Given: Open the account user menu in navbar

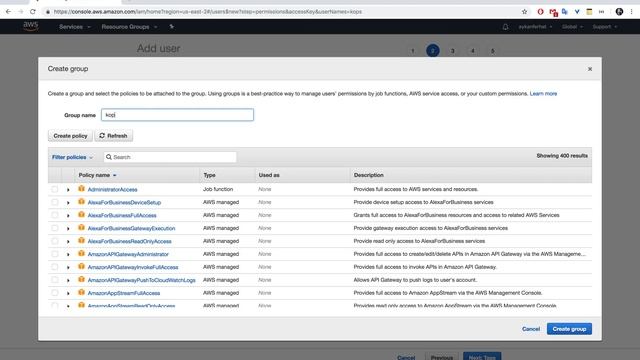Looking at the screenshot, I should [535, 27].
